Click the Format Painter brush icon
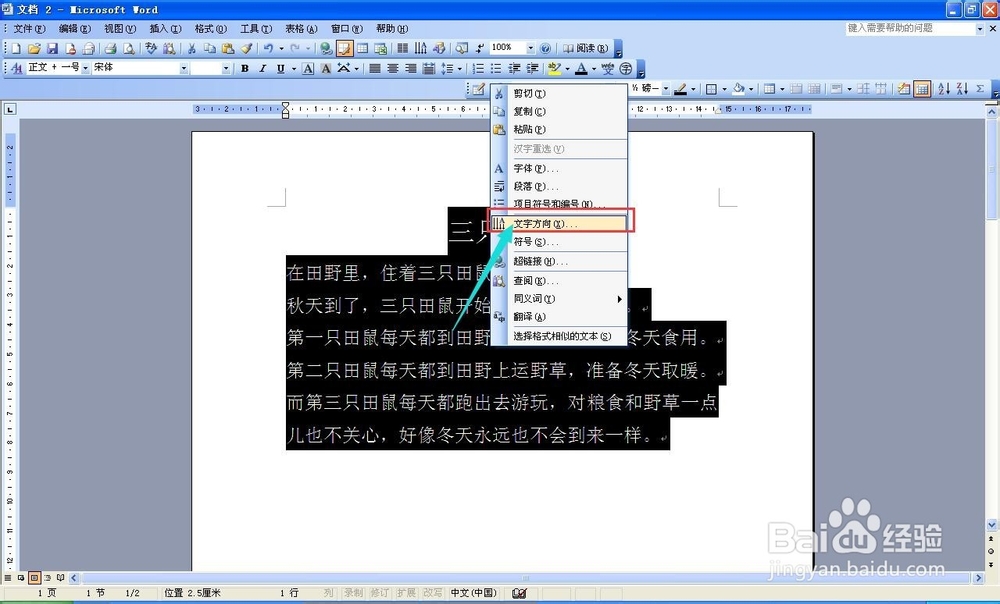The width and height of the screenshot is (1000, 604). coord(246,48)
